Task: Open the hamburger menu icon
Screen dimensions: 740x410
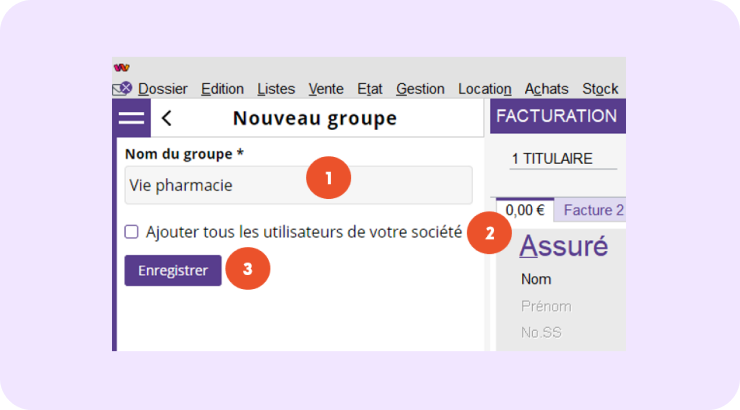Action: point(131,118)
